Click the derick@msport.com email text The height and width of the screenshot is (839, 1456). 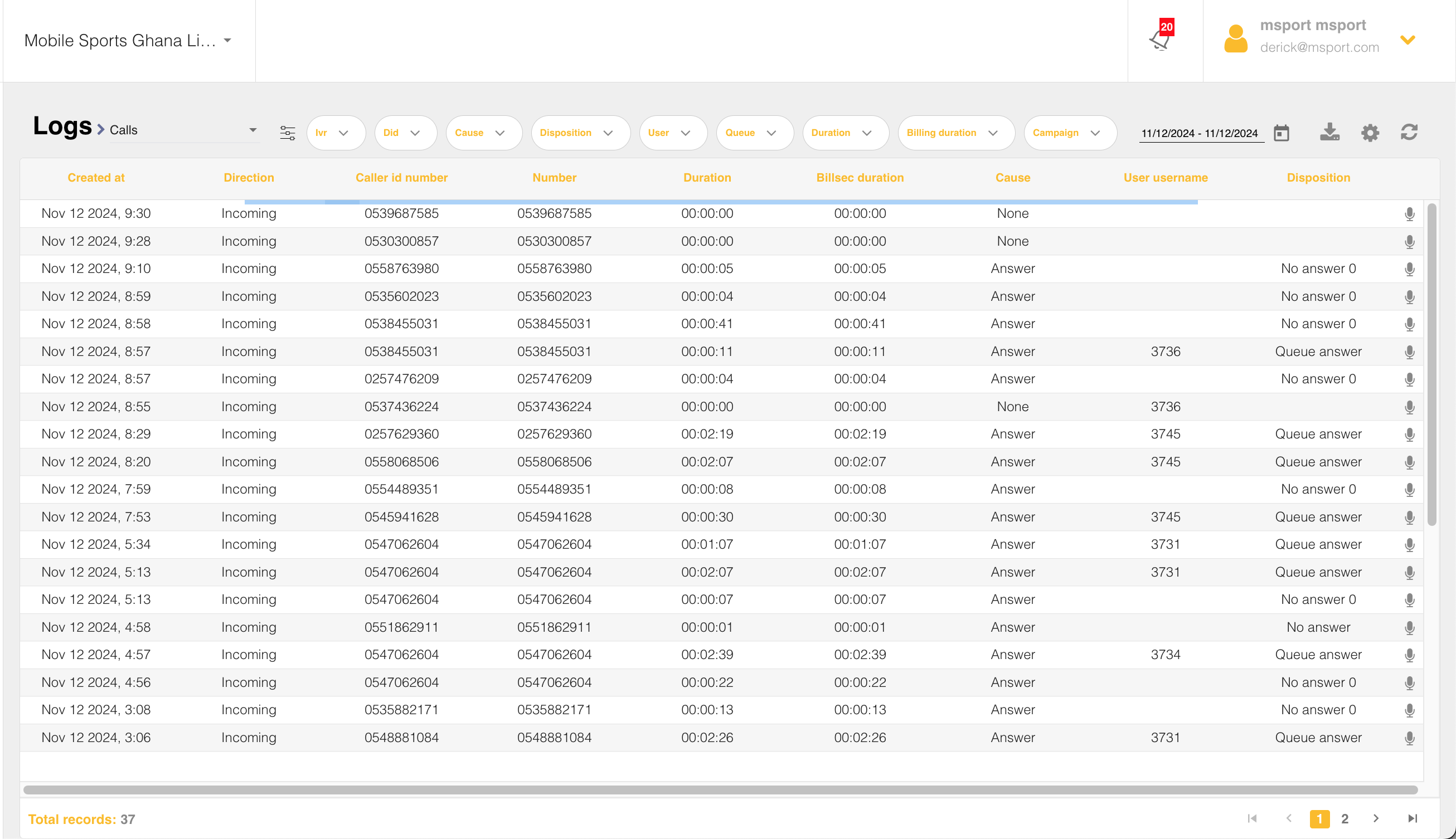pos(1319,47)
